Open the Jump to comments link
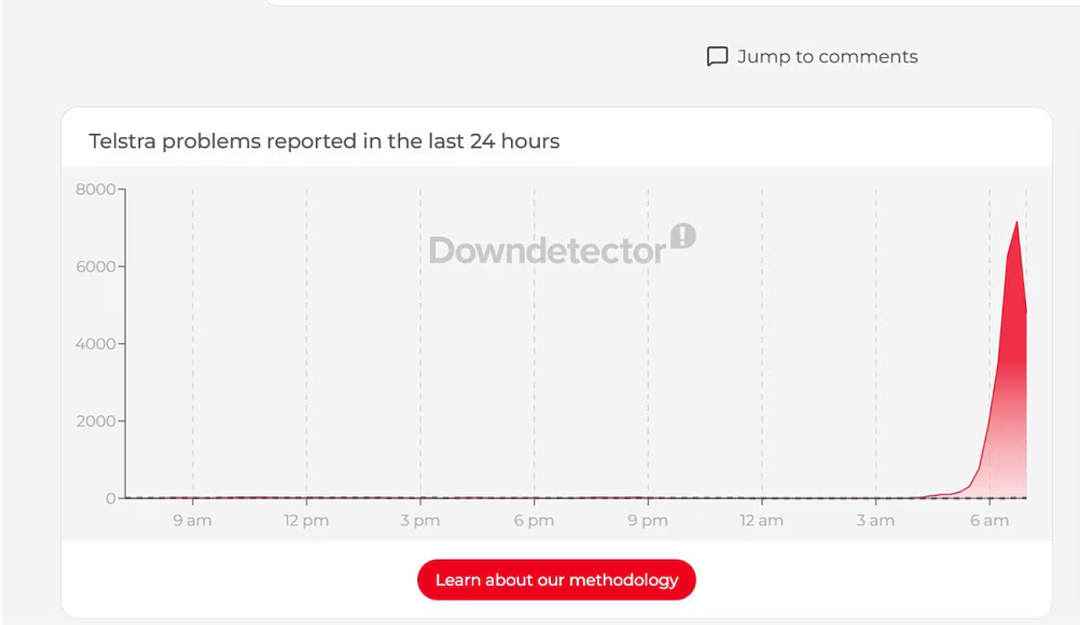The width and height of the screenshot is (1080, 625). pyautogui.click(x=812, y=57)
